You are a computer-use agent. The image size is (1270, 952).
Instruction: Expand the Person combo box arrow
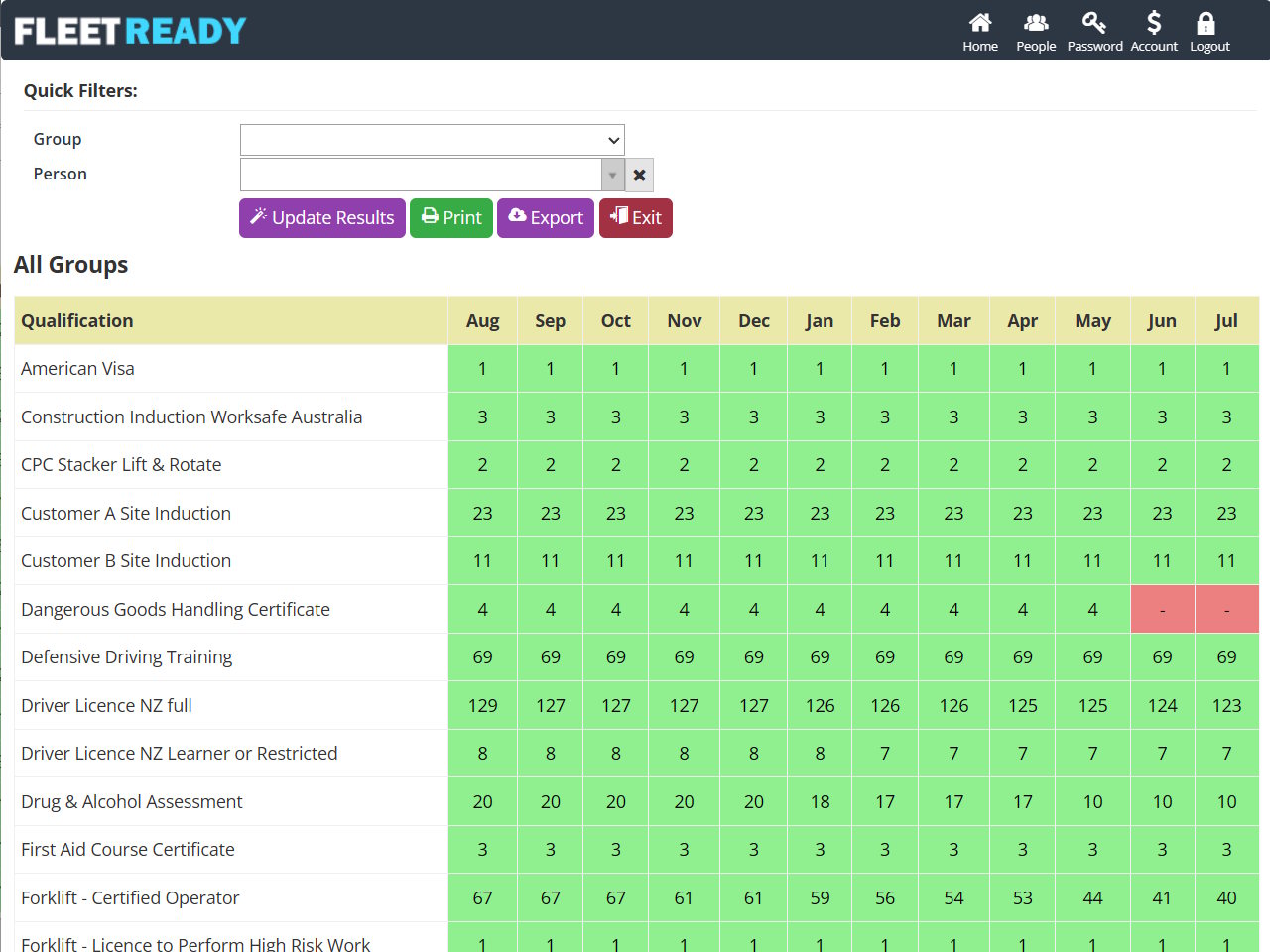click(x=613, y=175)
